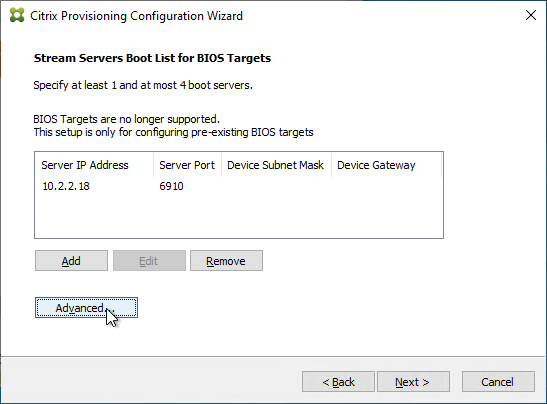Image resolution: width=547 pixels, height=404 pixels.
Task: Close the Configuration Wizard window
Action: pyautogui.click(x=531, y=15)
